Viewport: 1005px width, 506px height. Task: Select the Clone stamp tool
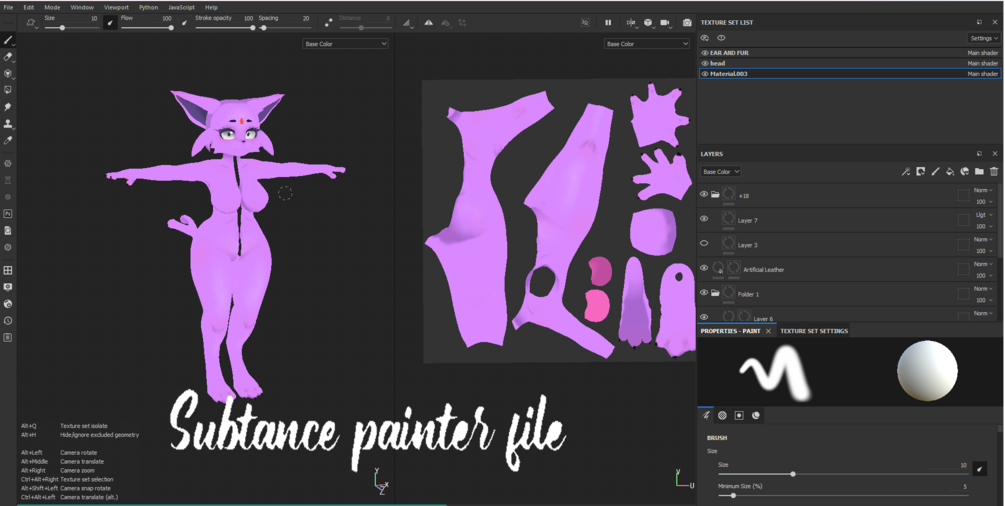point(8,124)
